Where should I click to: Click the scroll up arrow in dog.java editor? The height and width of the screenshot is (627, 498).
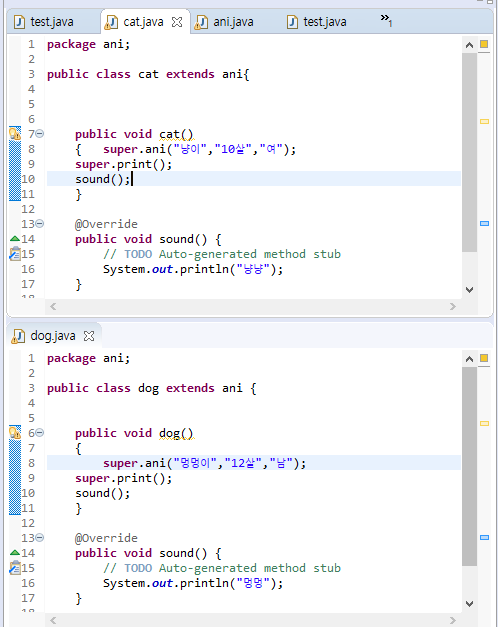(470, 359)
